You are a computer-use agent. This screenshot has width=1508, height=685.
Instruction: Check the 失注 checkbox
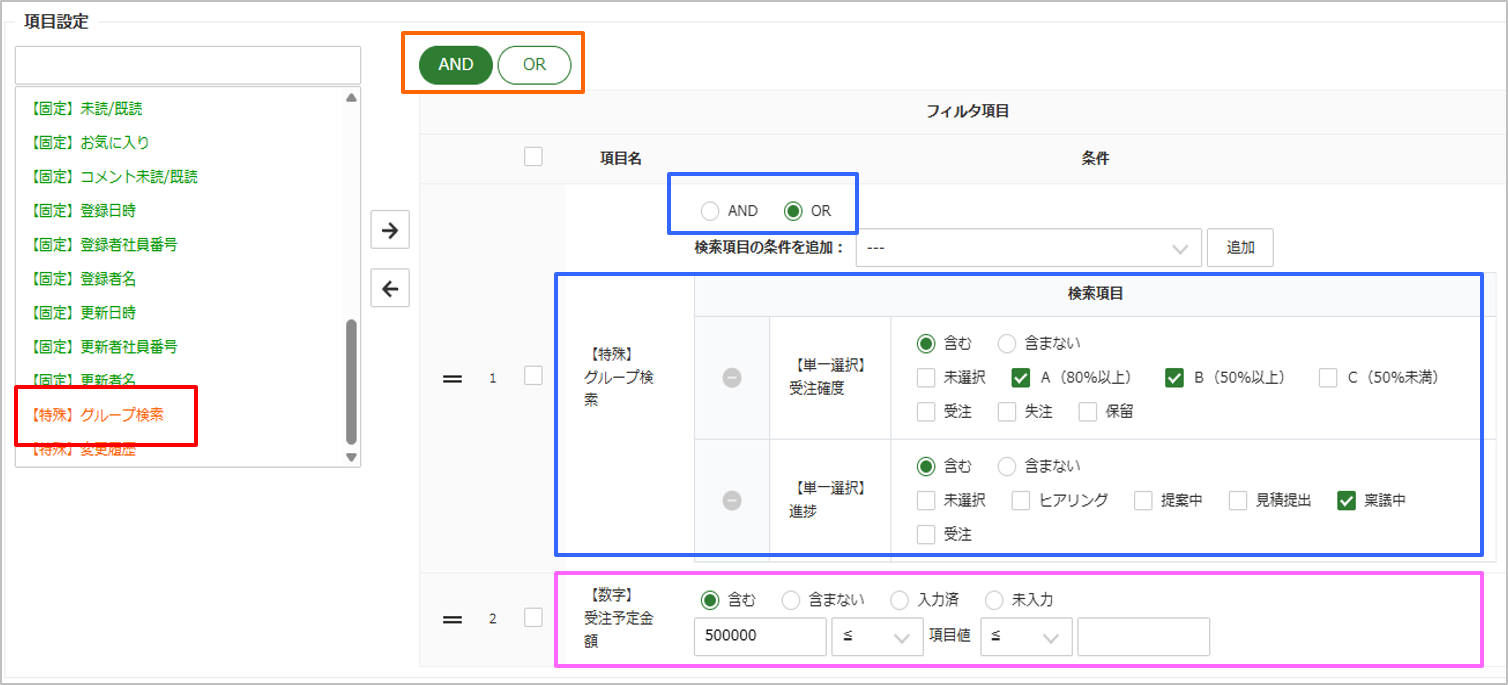point(1007,411)
